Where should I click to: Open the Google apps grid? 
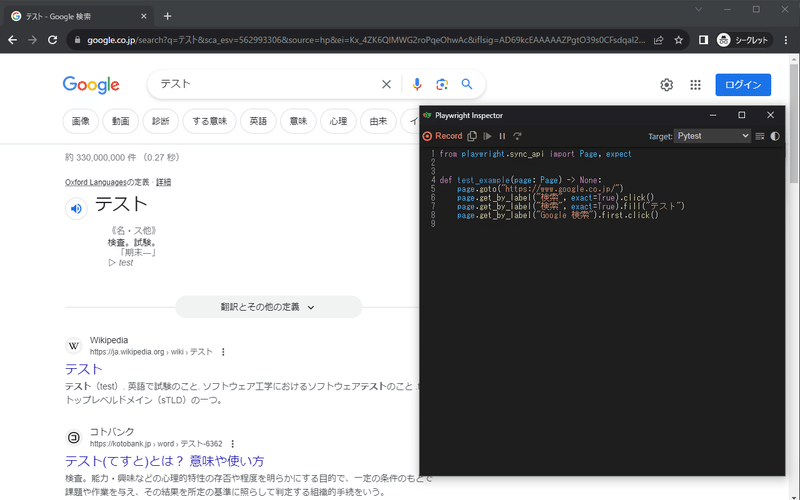pyautogui.click(x=695, y=85)
